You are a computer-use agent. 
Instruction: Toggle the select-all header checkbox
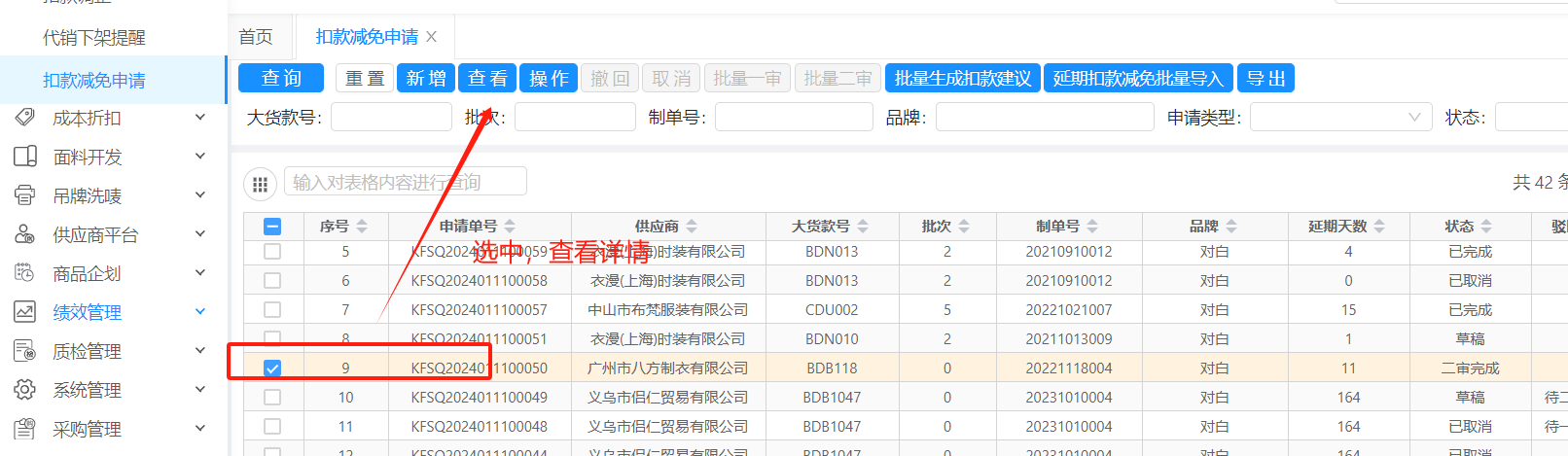click(272, 227)
